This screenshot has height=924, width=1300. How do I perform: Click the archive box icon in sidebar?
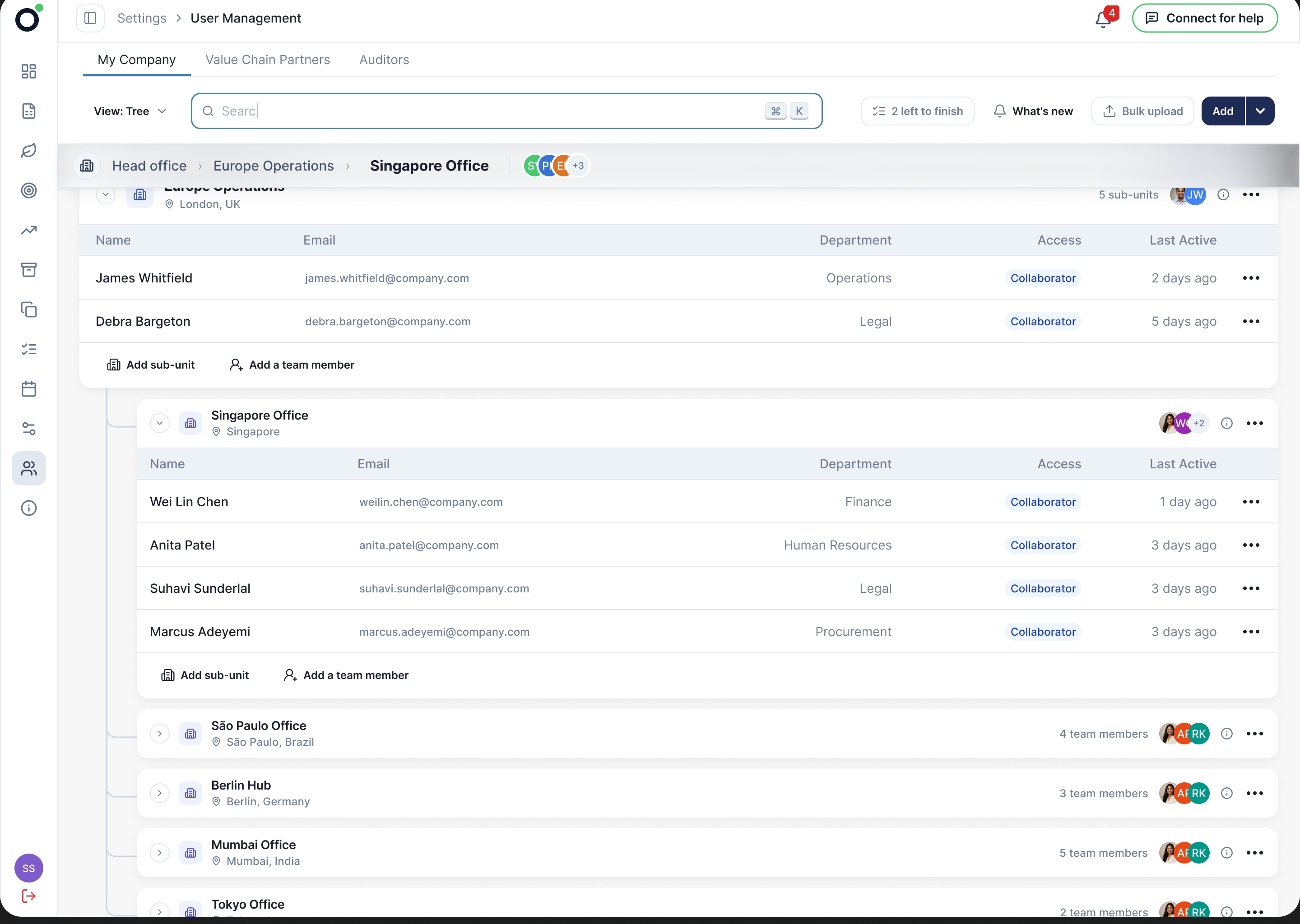[28, 270]
